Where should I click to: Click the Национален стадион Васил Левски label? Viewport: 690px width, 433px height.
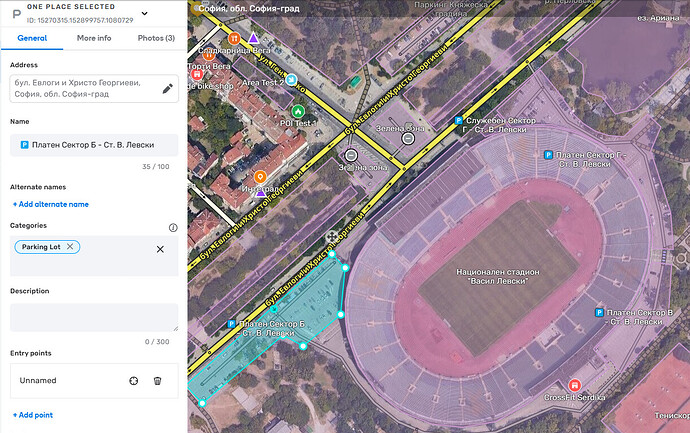click(x=498, y=276)
